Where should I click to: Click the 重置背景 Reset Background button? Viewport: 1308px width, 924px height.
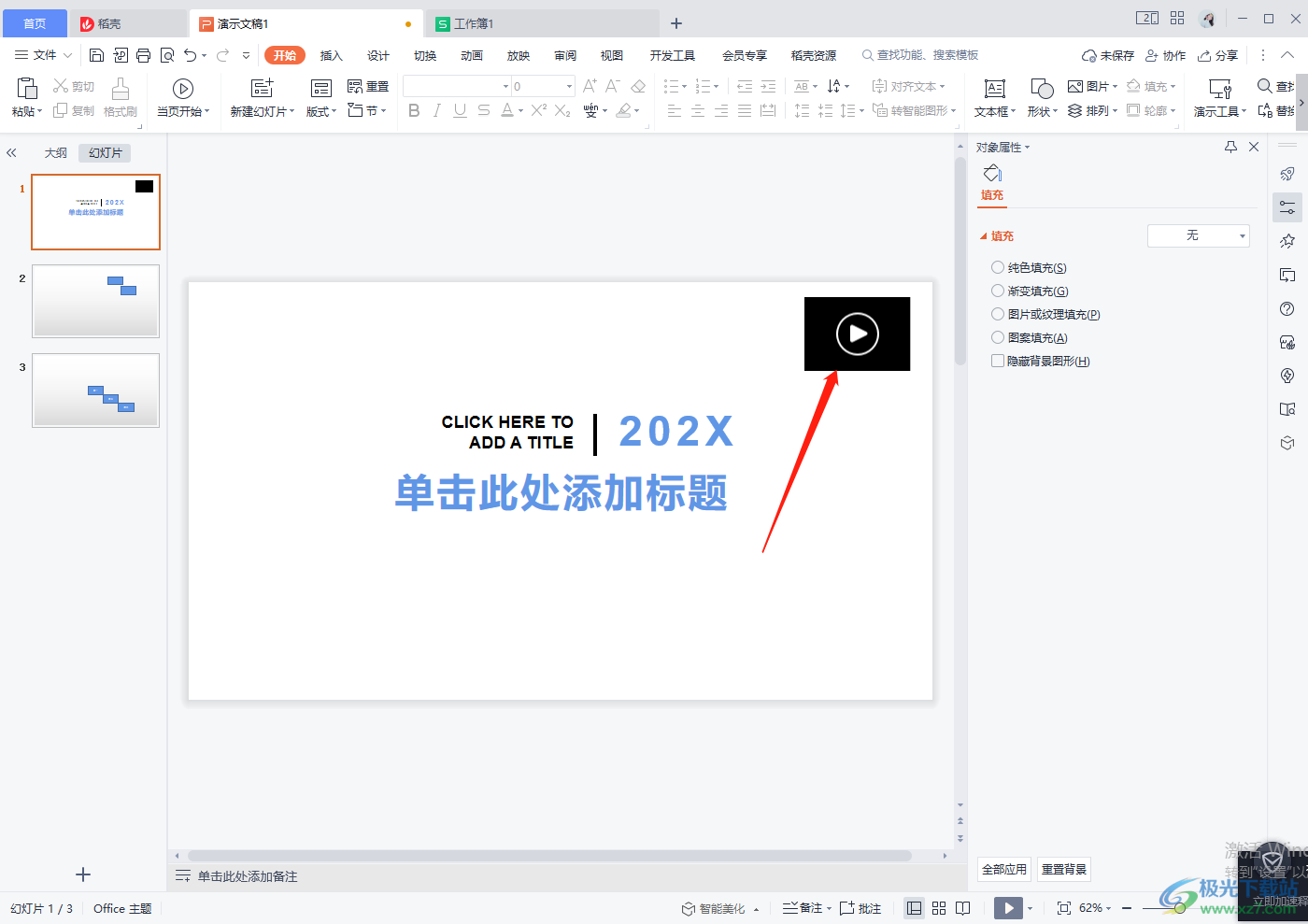(1064, 870)
